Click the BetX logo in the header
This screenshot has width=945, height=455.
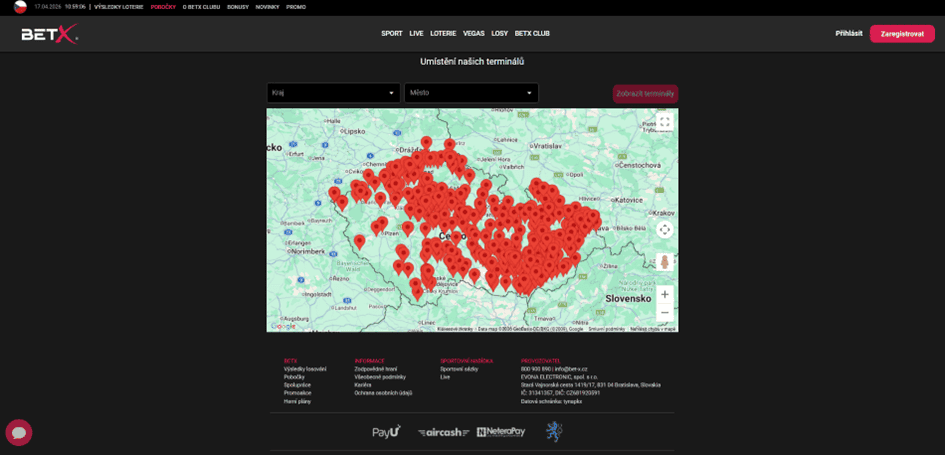49,34
